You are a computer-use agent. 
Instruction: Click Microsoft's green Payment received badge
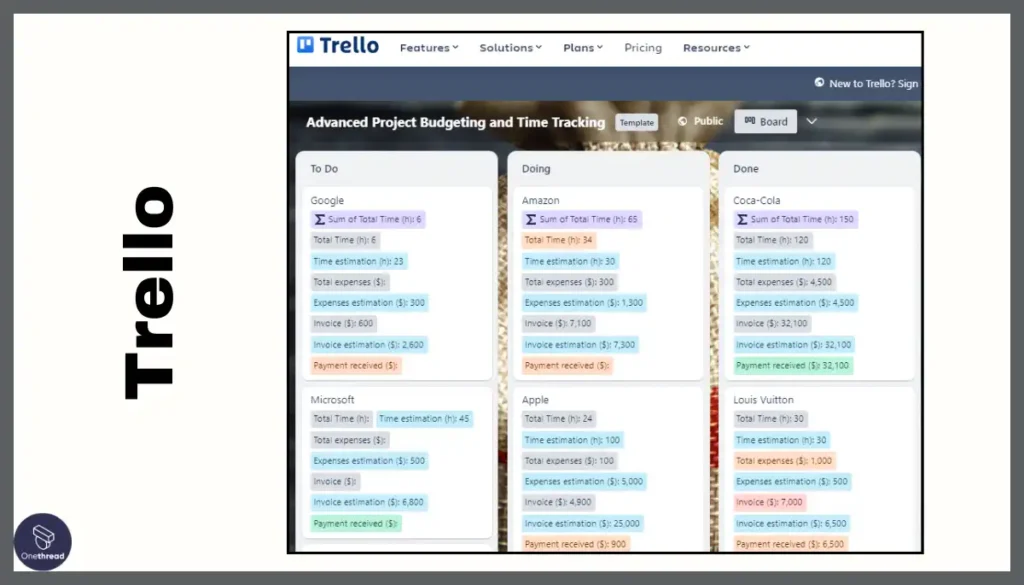[x=355, y=523]
